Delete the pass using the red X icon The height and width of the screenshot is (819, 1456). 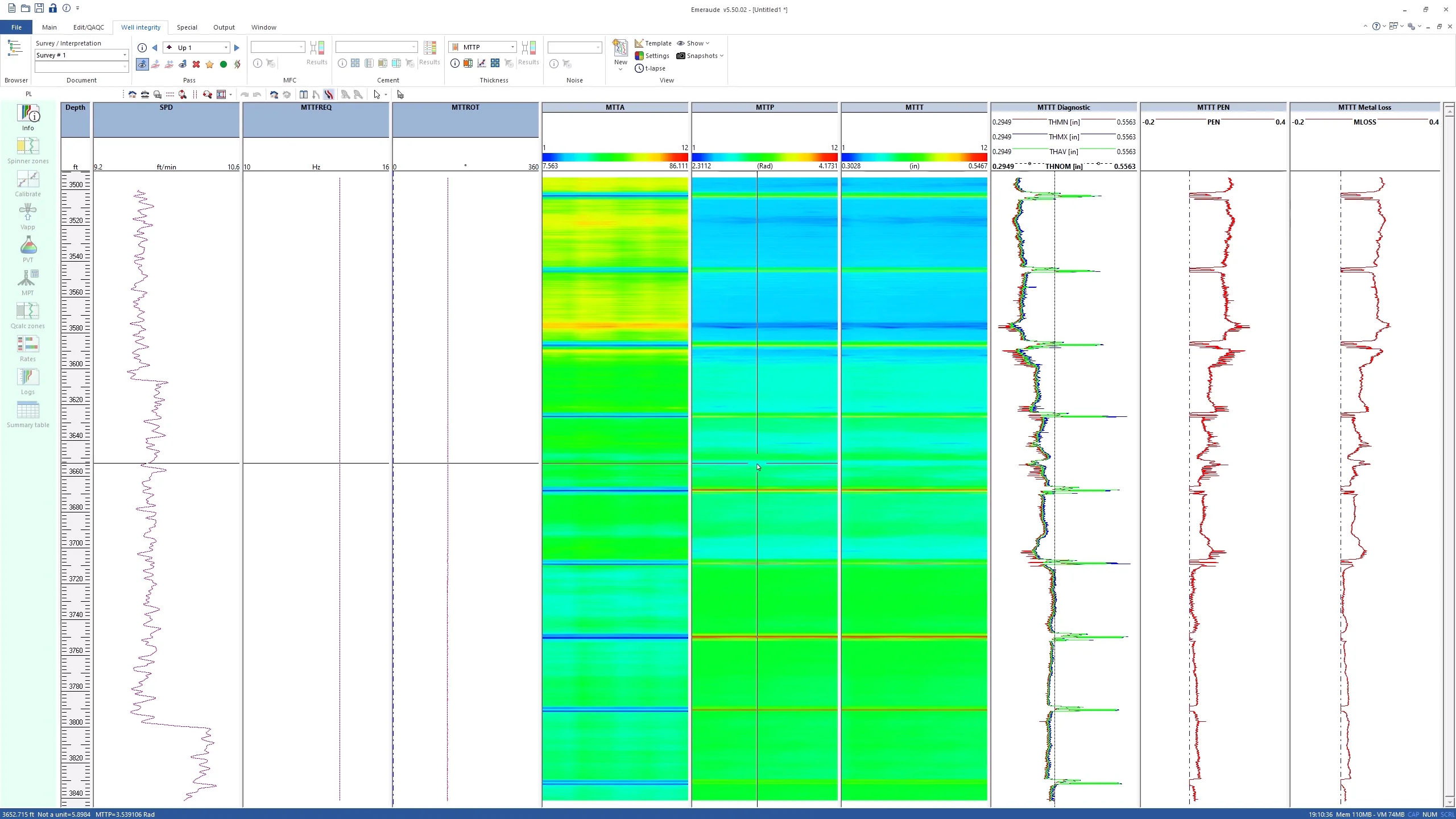pos(196,64)
